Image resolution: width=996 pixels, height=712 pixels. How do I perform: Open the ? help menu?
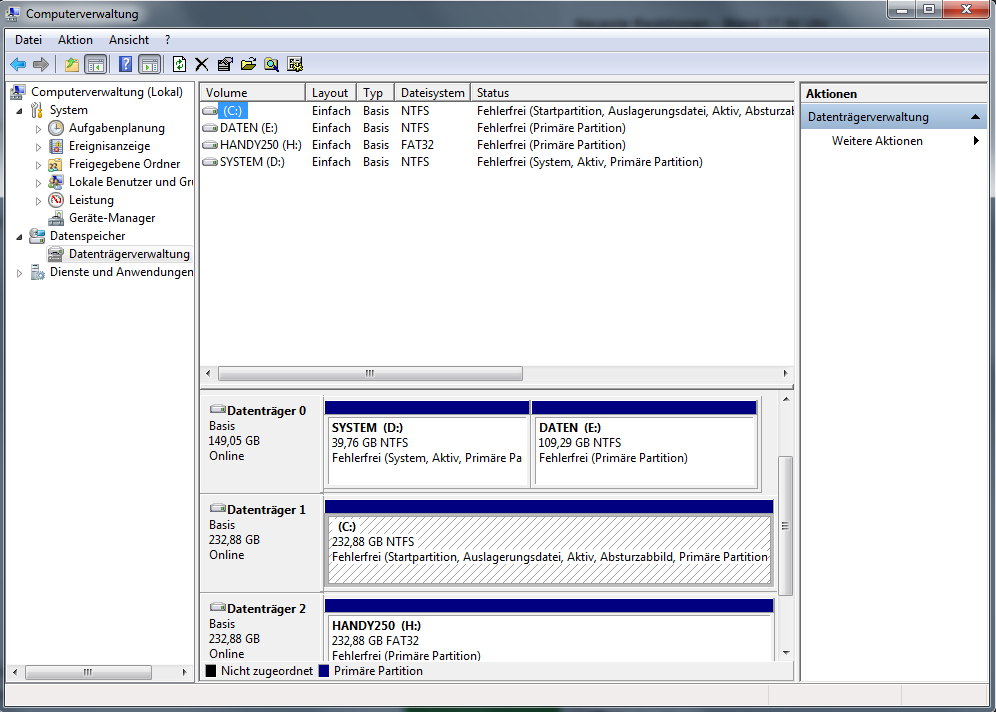coord(167,39)
